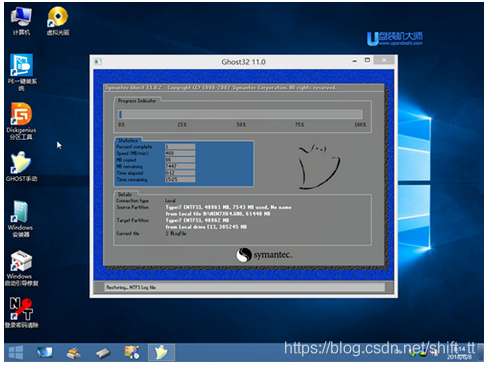Click the Source Partition details line
The width and height of the screenshot is (486, 367).
[x=228, y=207]
